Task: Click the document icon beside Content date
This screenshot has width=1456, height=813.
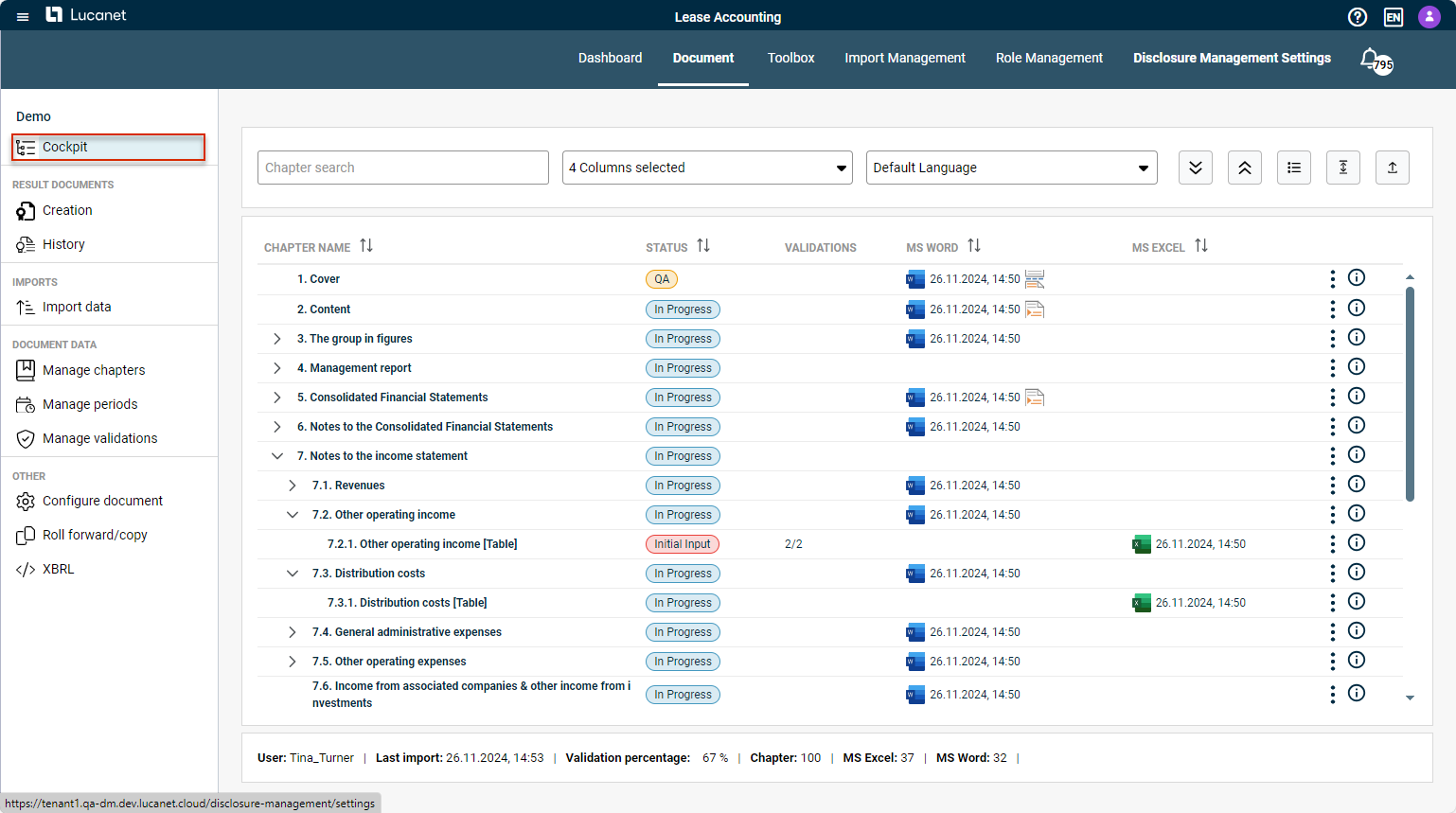Action: [x=1035, y=309]
